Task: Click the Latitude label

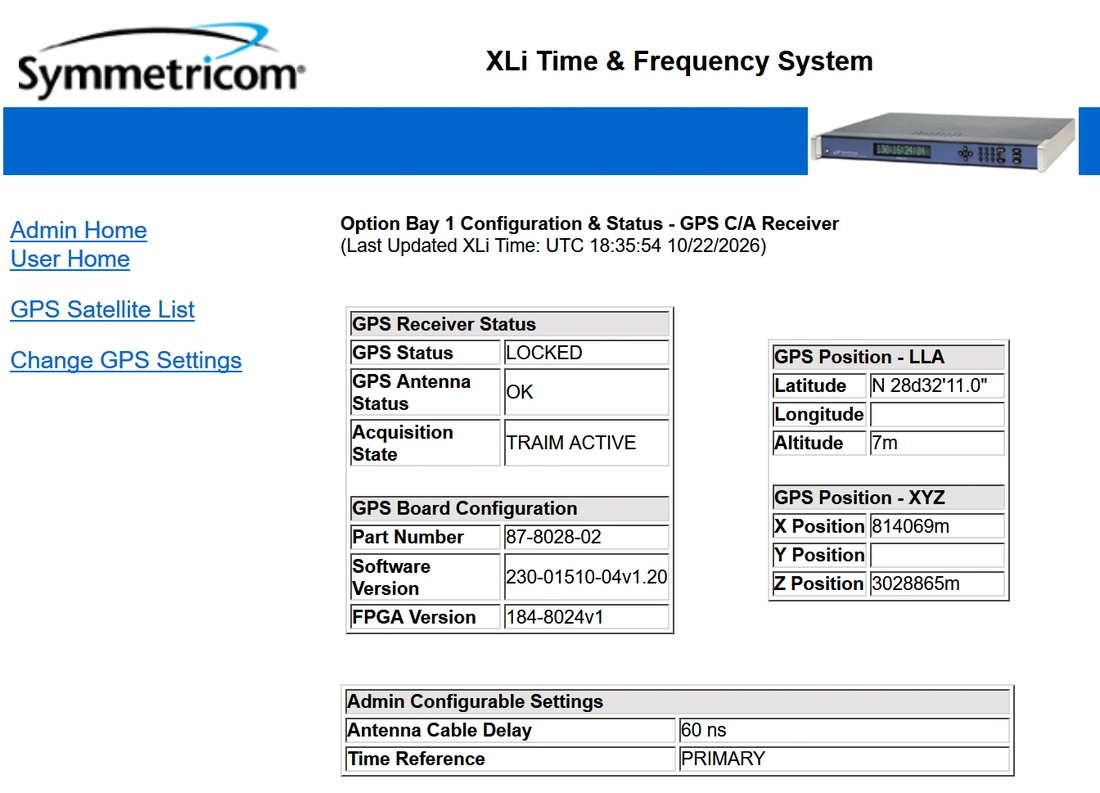Action: coord(810,385)
